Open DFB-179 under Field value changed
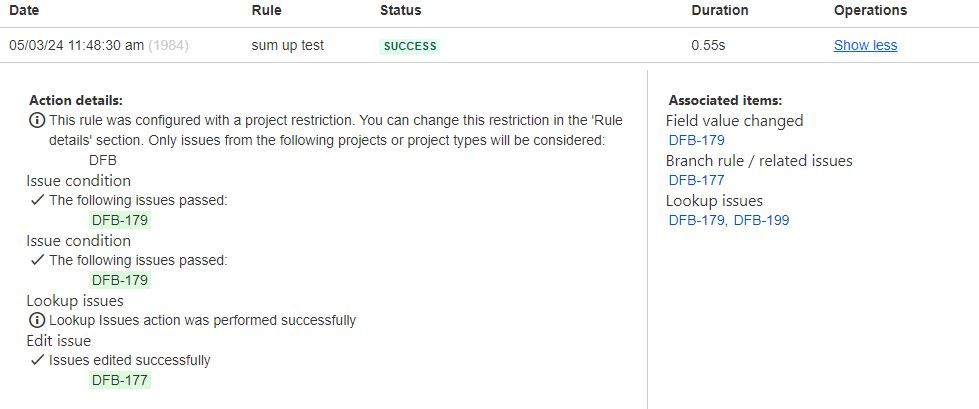 point(696,140)
